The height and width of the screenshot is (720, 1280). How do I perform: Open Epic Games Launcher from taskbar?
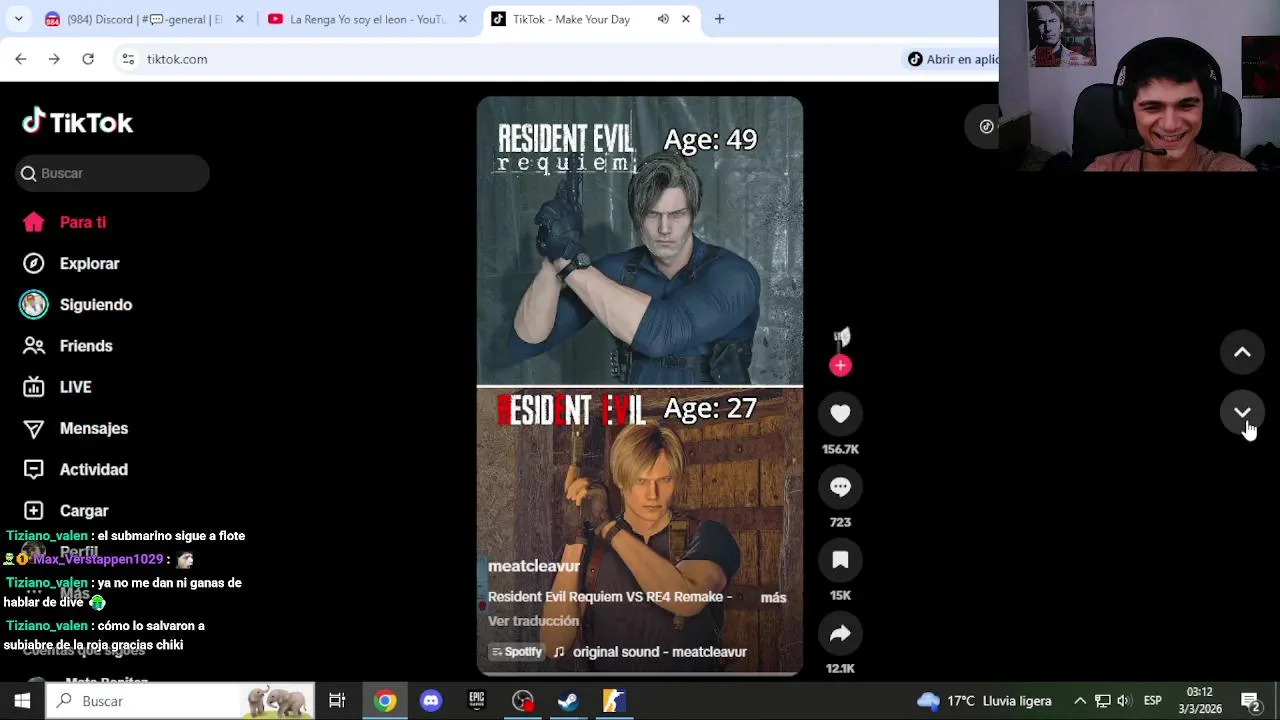pyautogui.click(x=477, y=701)
